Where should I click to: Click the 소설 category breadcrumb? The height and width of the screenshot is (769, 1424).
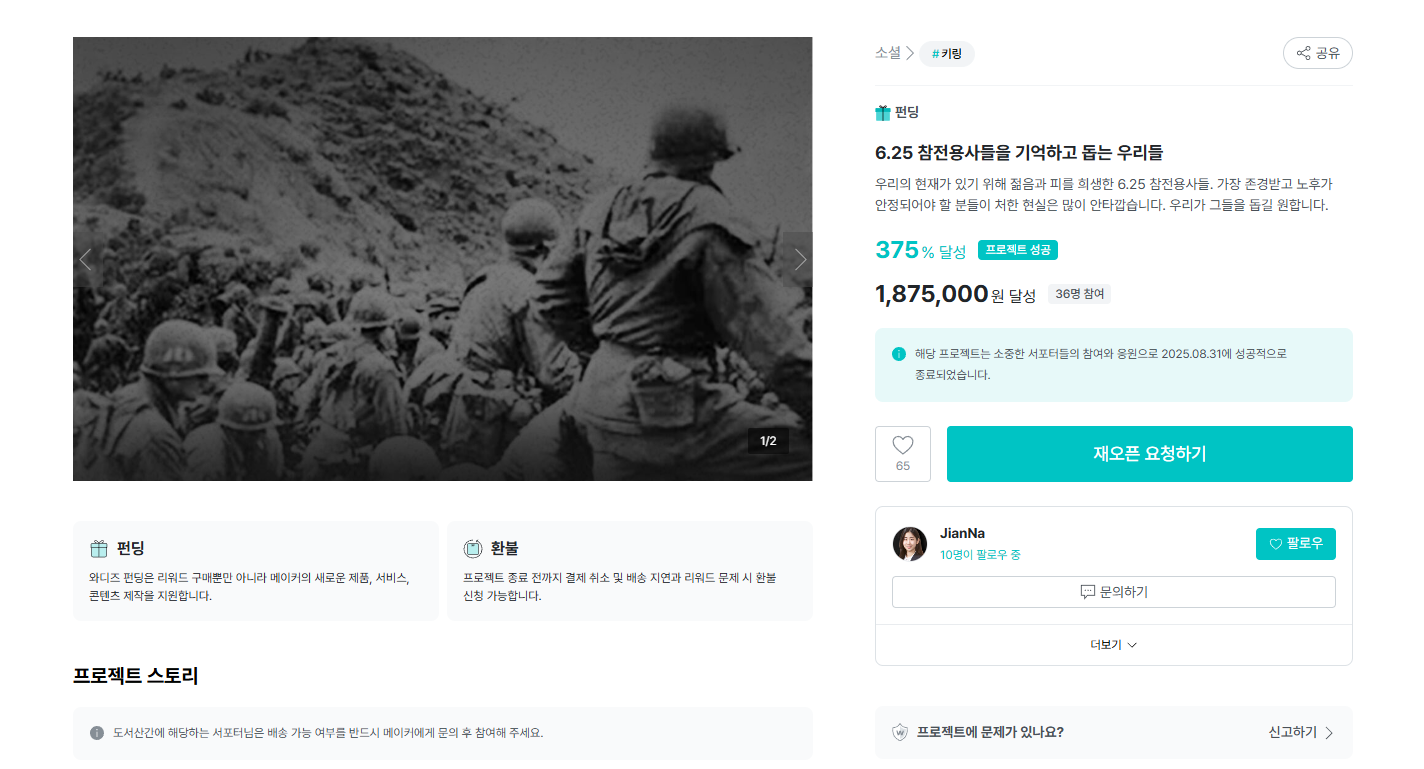888,53
